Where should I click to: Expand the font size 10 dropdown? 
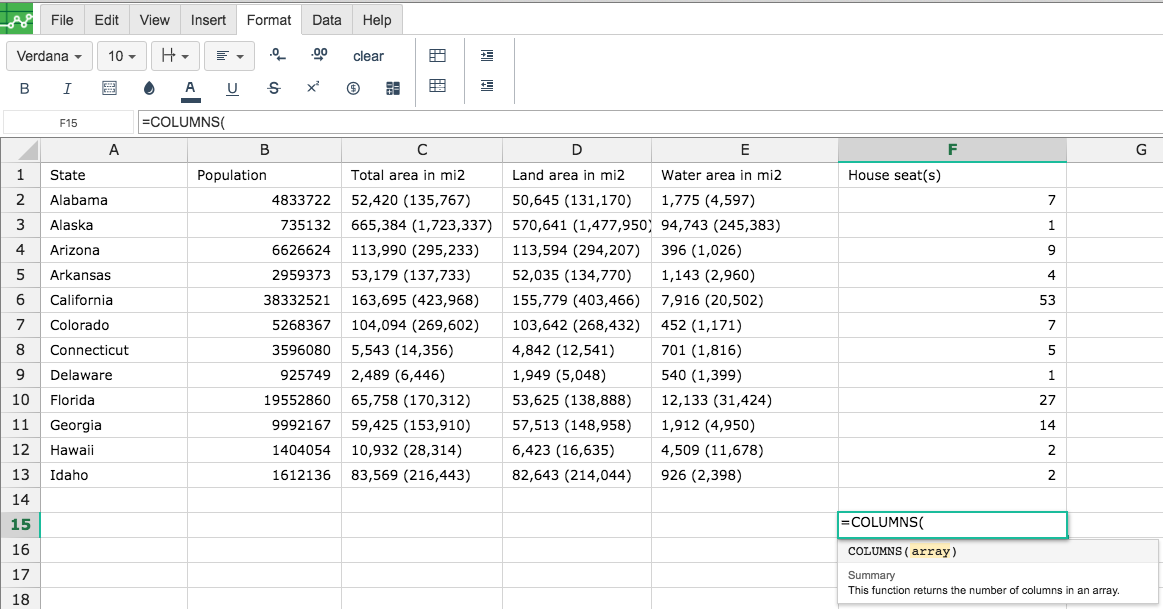[x=122, y=56]
